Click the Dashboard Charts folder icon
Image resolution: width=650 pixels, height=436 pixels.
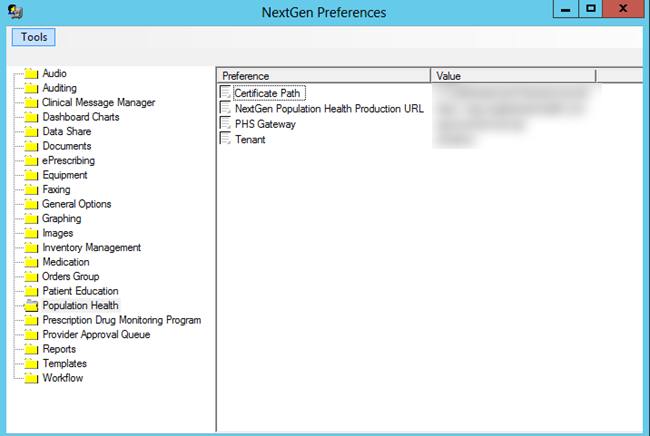click(31, 117)
